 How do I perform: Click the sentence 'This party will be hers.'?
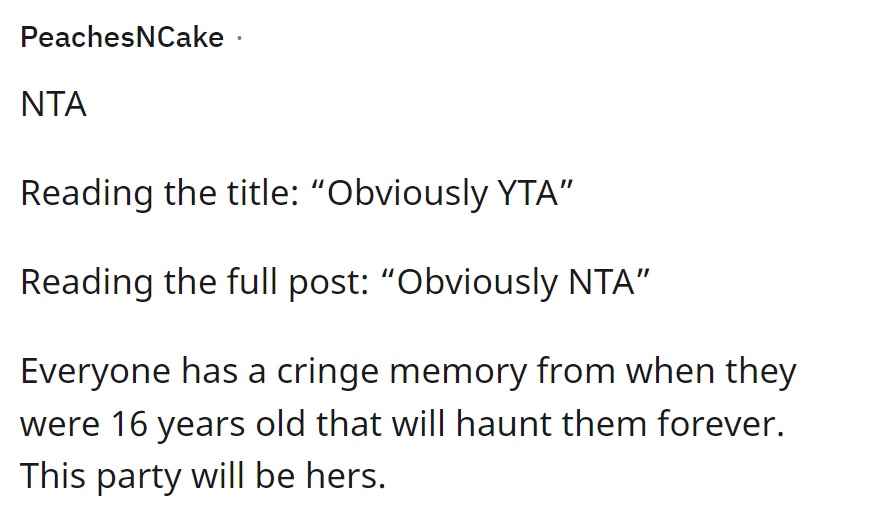pyautogui.click(x=203, y=476)
